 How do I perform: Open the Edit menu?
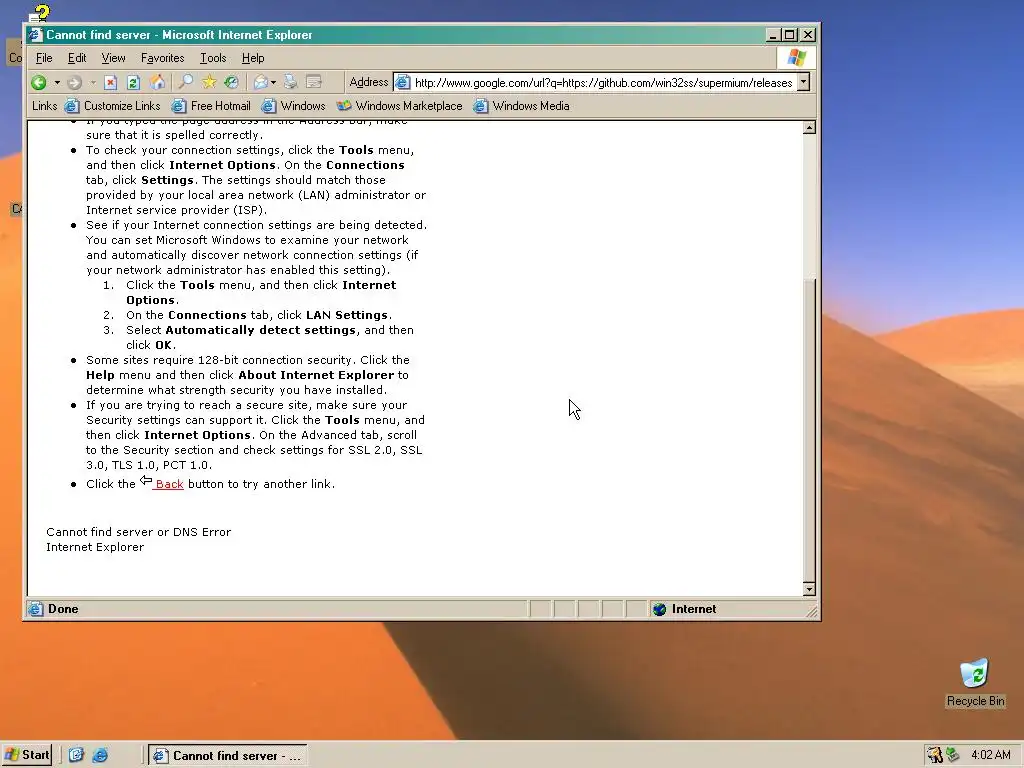pos(77,58)
